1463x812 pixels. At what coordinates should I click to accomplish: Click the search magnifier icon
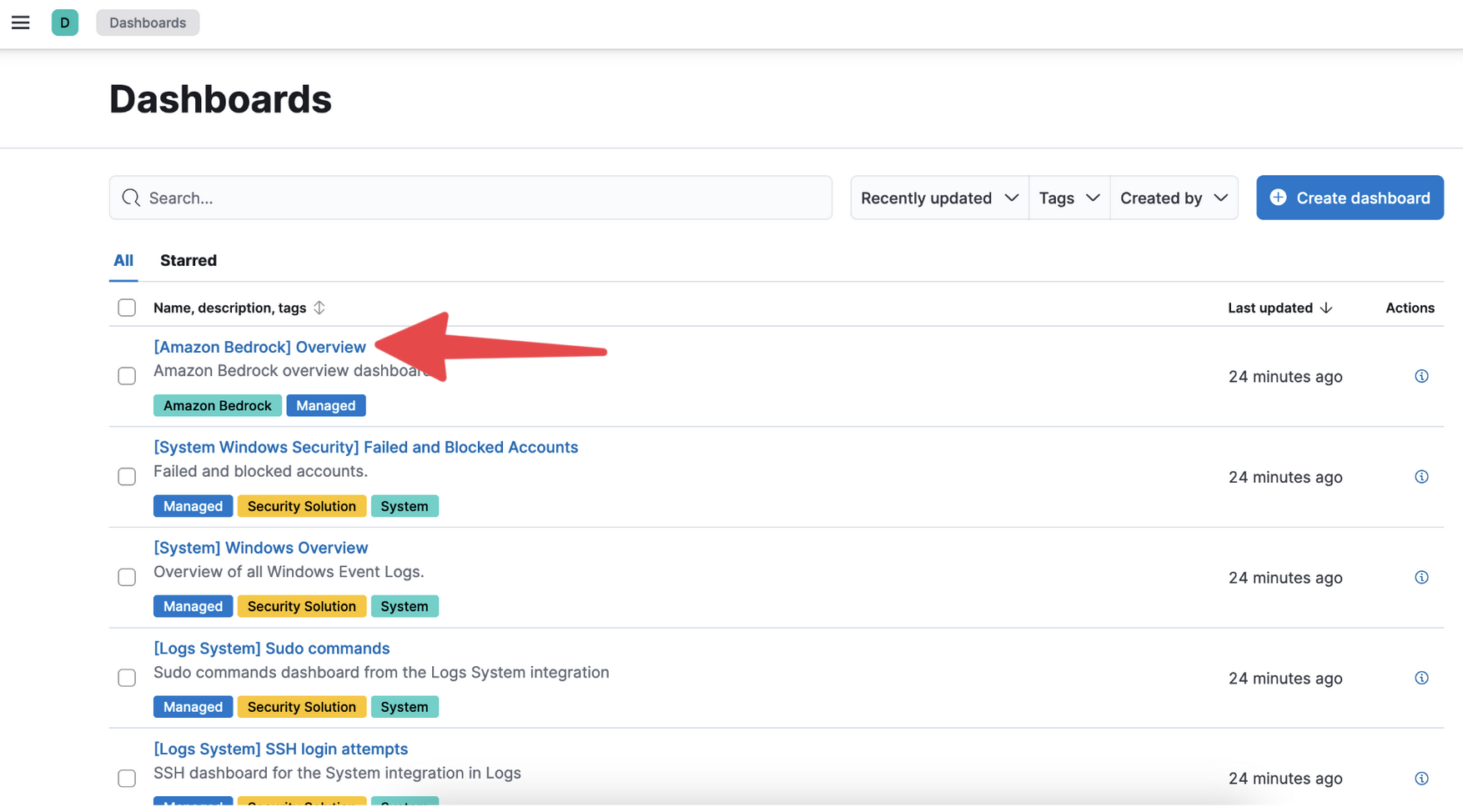pyautogui.click(x=131, y=198)
